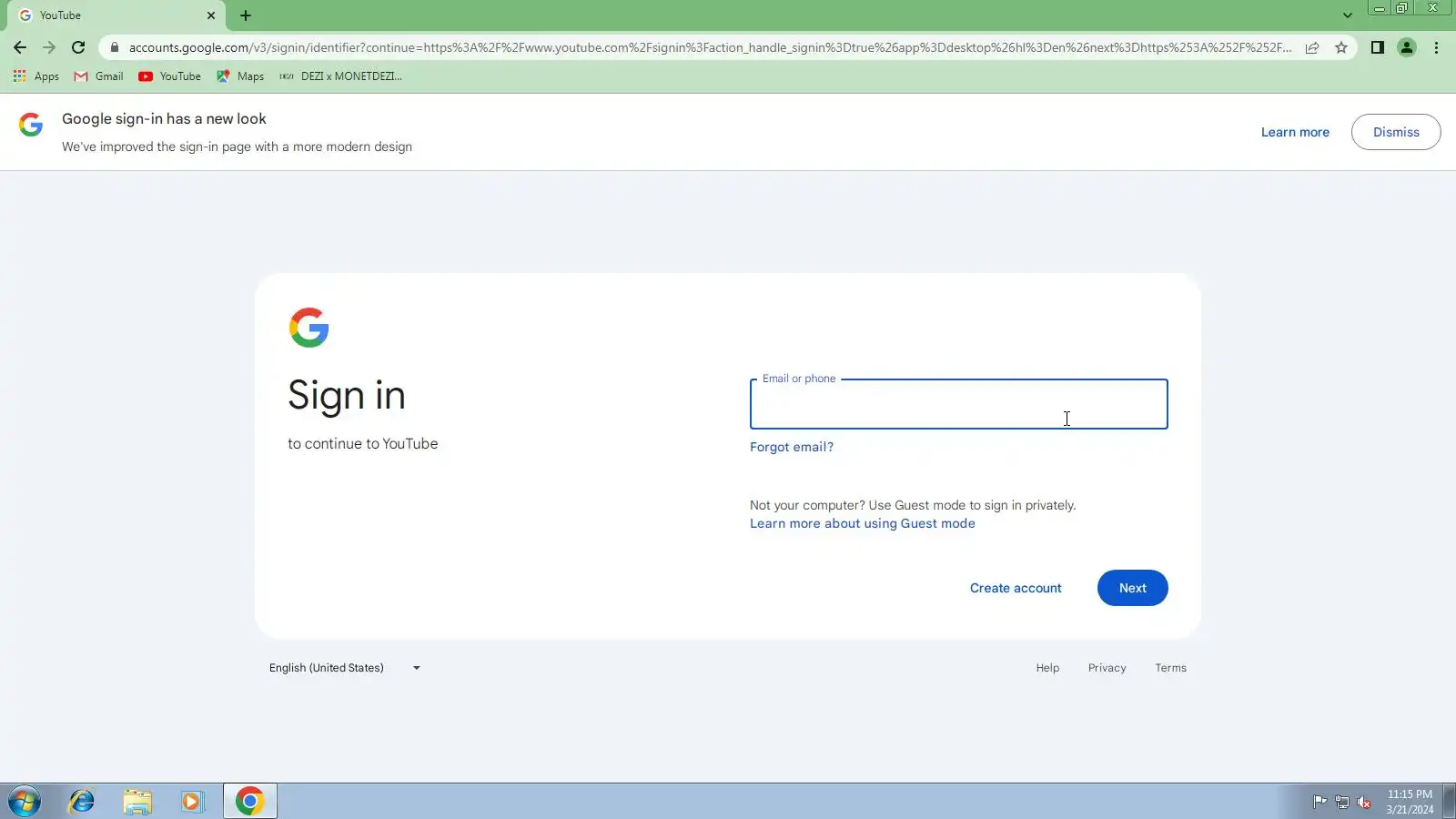This screenshot has height=819, width=1456.
Task: Open the volume tray icon
Action: click(1364, 802)
